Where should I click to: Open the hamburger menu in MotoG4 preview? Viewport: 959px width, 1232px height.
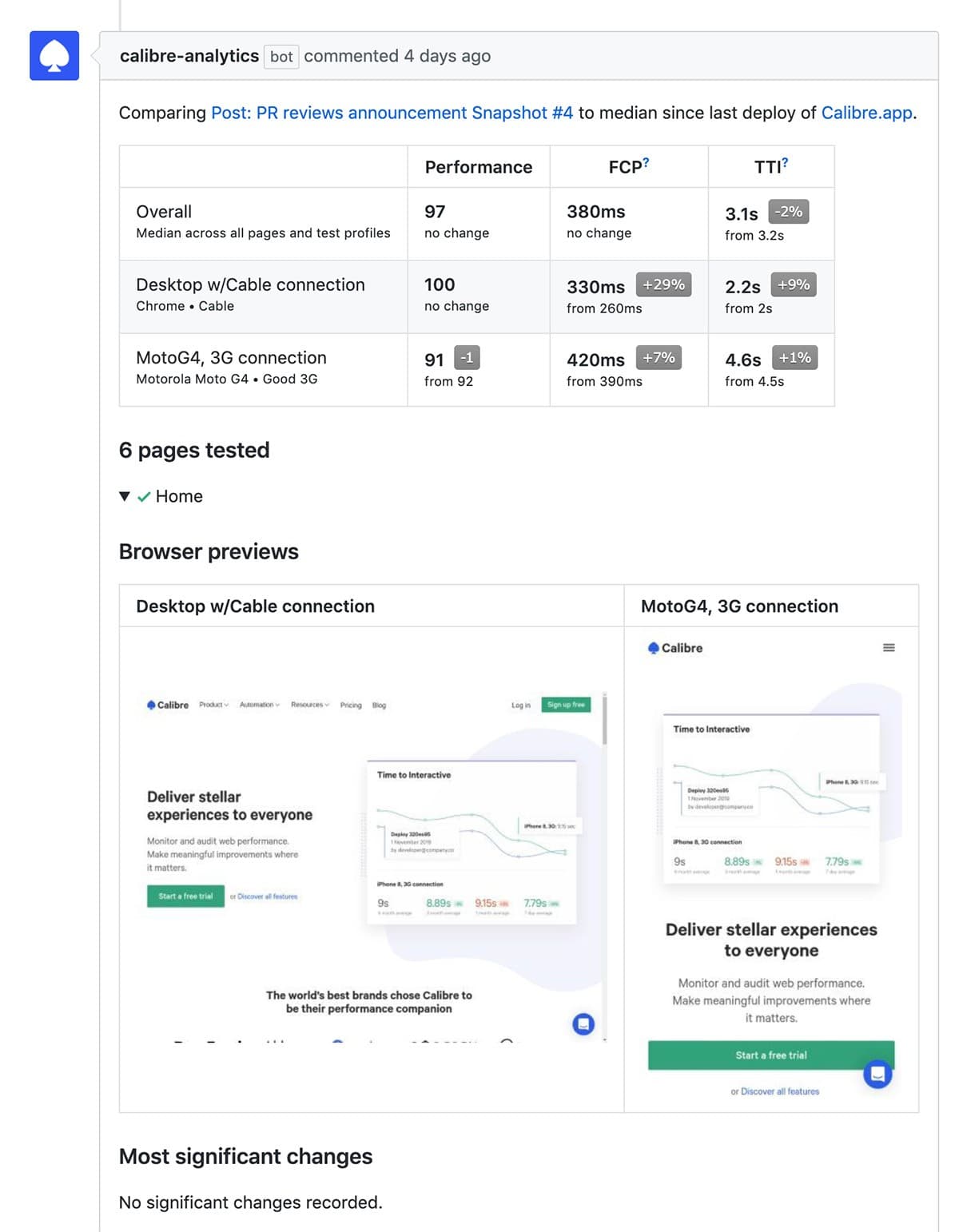tap(889, 648)
